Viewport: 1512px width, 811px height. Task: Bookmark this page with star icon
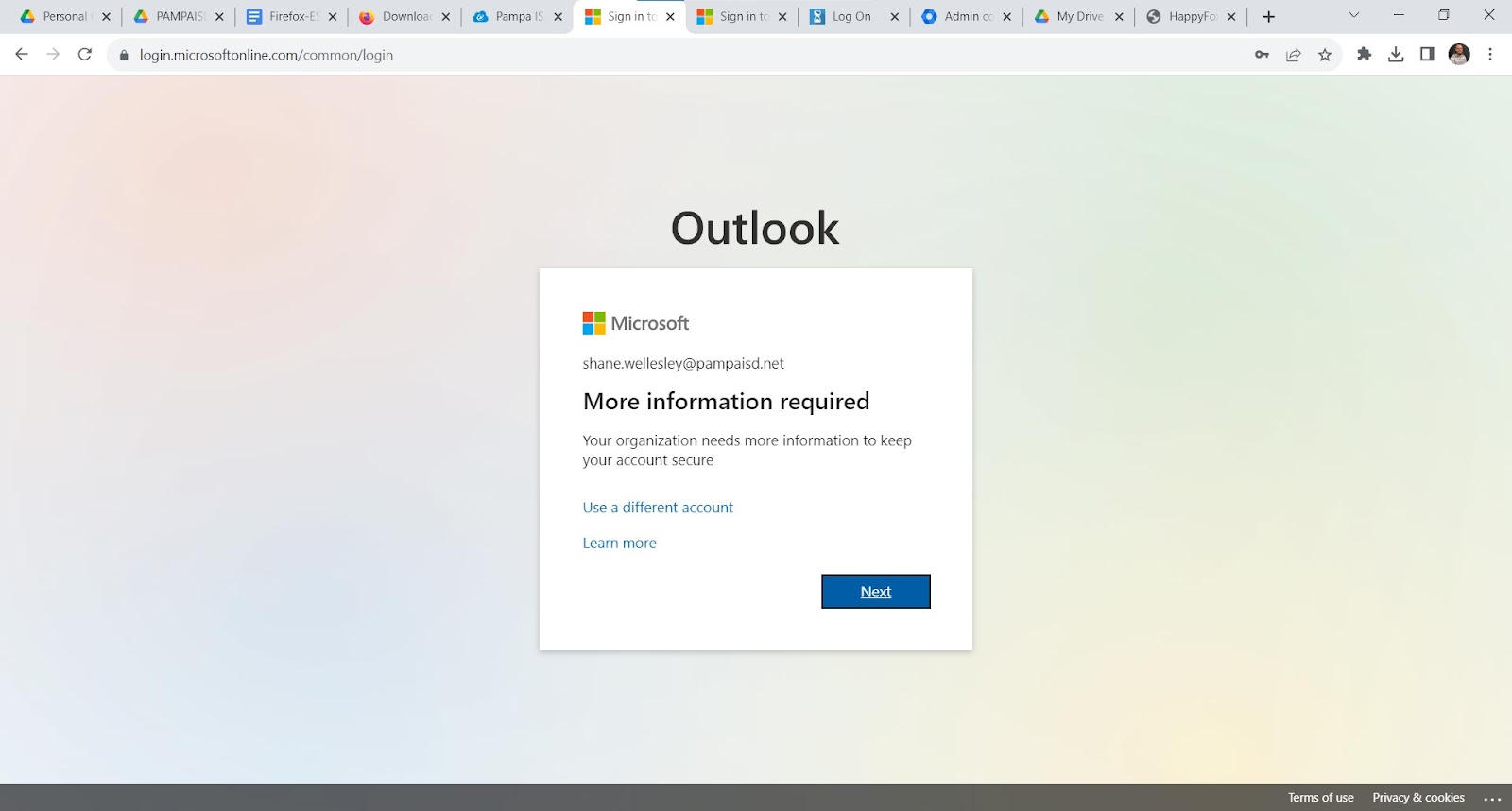point(1325,55)
